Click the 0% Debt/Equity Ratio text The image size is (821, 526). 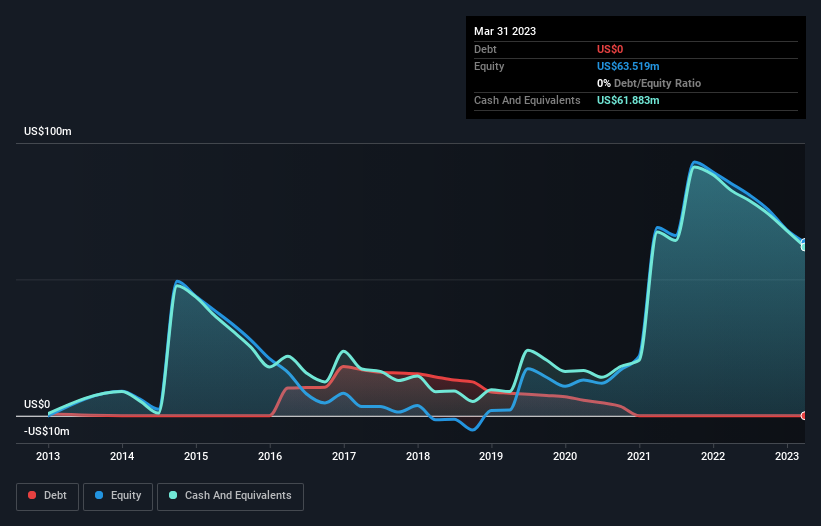coord(649,83)
